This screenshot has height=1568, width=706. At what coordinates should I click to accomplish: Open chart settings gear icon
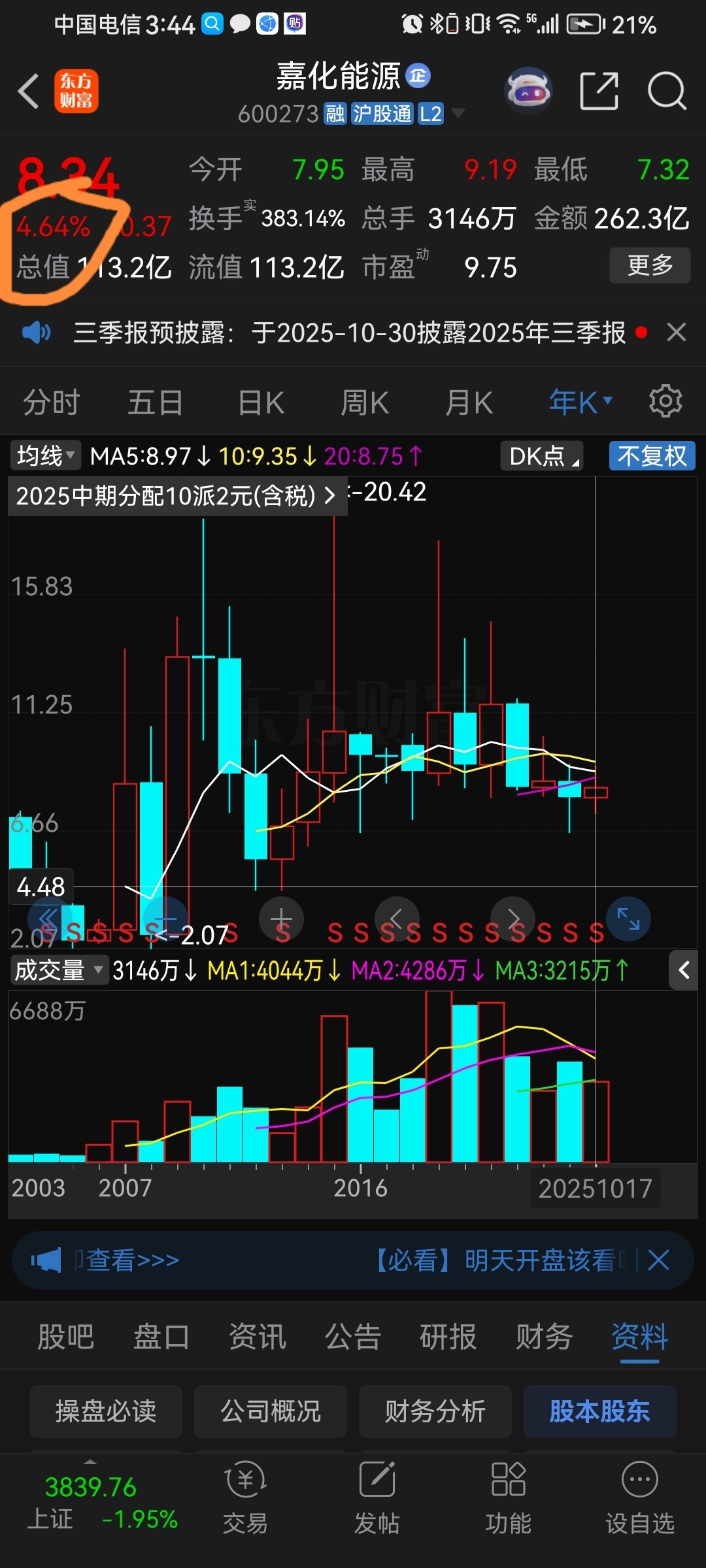click(665, 400)
